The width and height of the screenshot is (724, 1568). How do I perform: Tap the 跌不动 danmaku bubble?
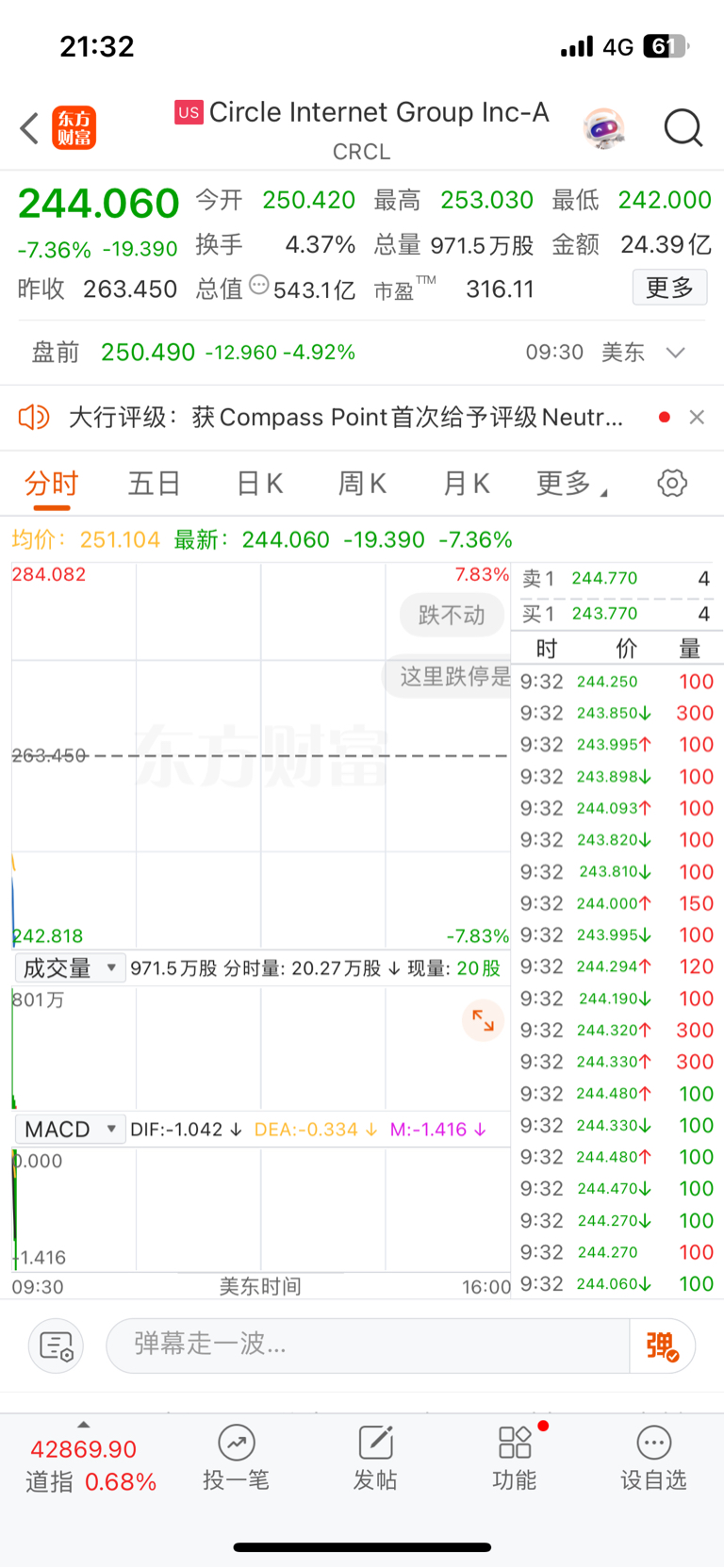click(451, 615)
